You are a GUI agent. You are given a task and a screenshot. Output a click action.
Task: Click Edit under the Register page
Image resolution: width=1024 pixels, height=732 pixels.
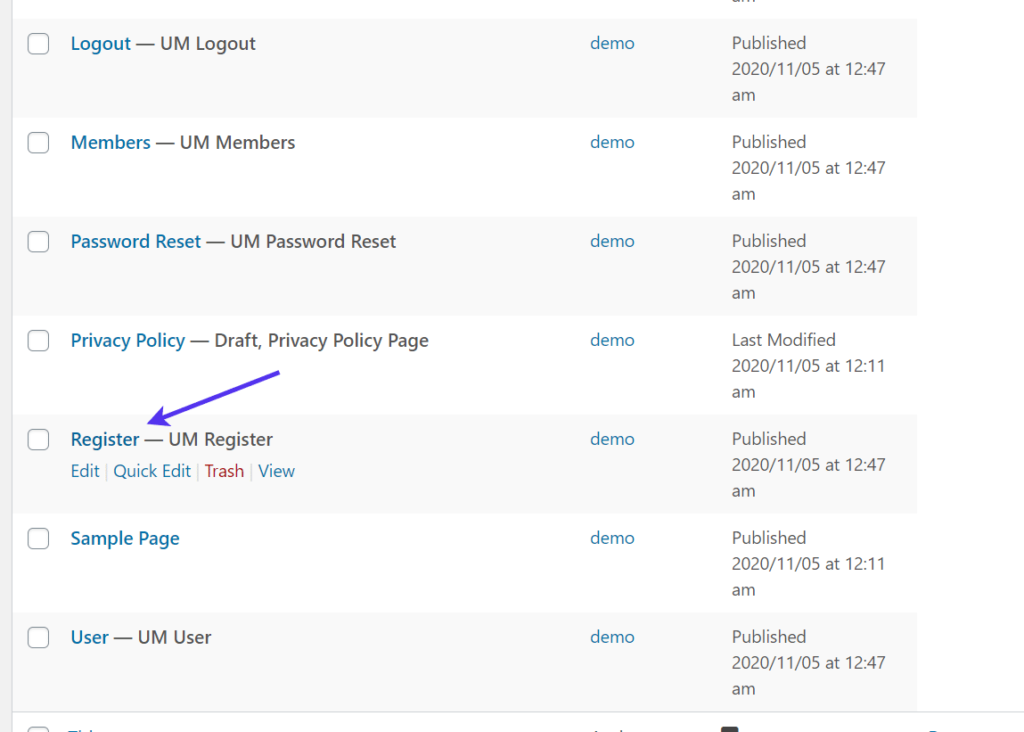click(85, 471)
